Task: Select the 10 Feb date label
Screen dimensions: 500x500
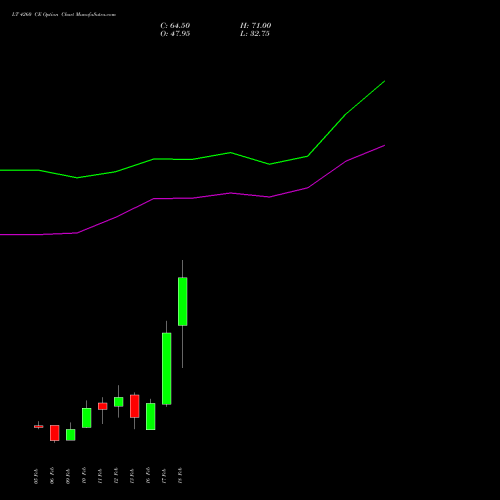Action: (84, 476)
